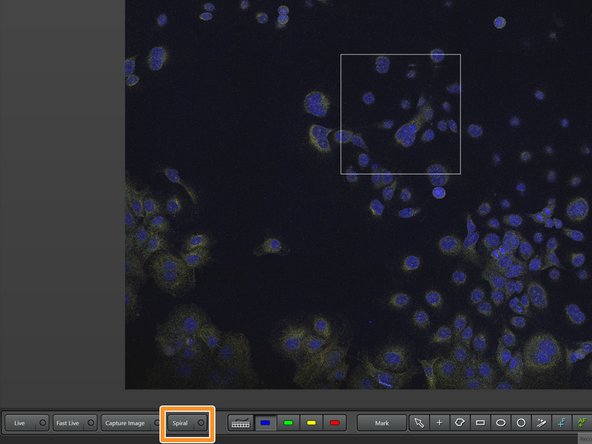
Task: Toggle the Live button's round indicator
Action: coord(43,423)
